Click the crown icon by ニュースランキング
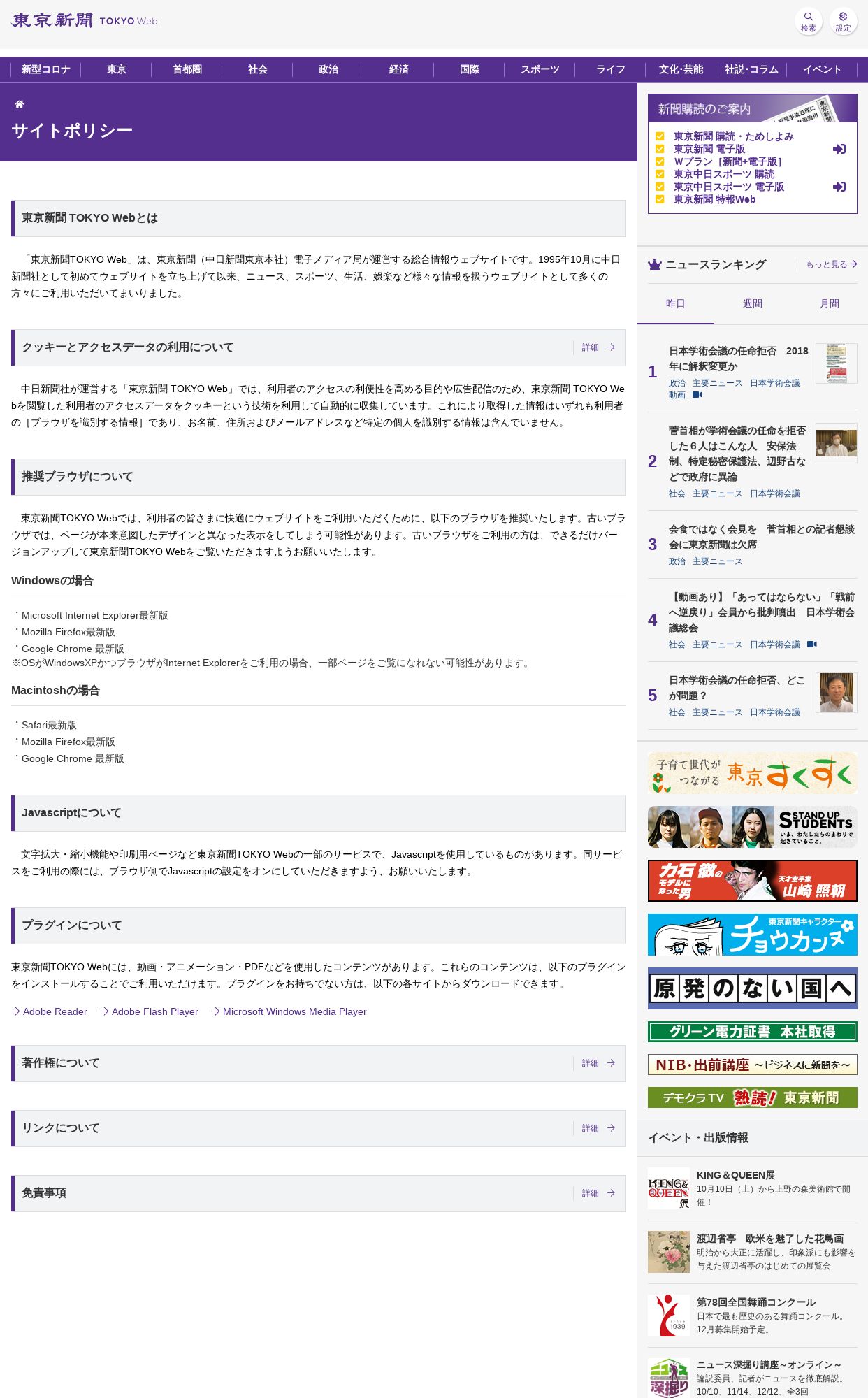This screenshot has width=868, height=1398. point(654,264)
